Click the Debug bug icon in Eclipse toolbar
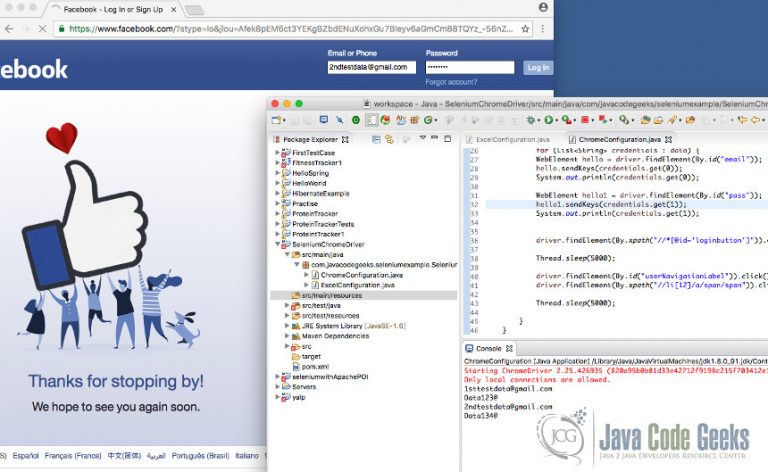 [x=530, y=119]
